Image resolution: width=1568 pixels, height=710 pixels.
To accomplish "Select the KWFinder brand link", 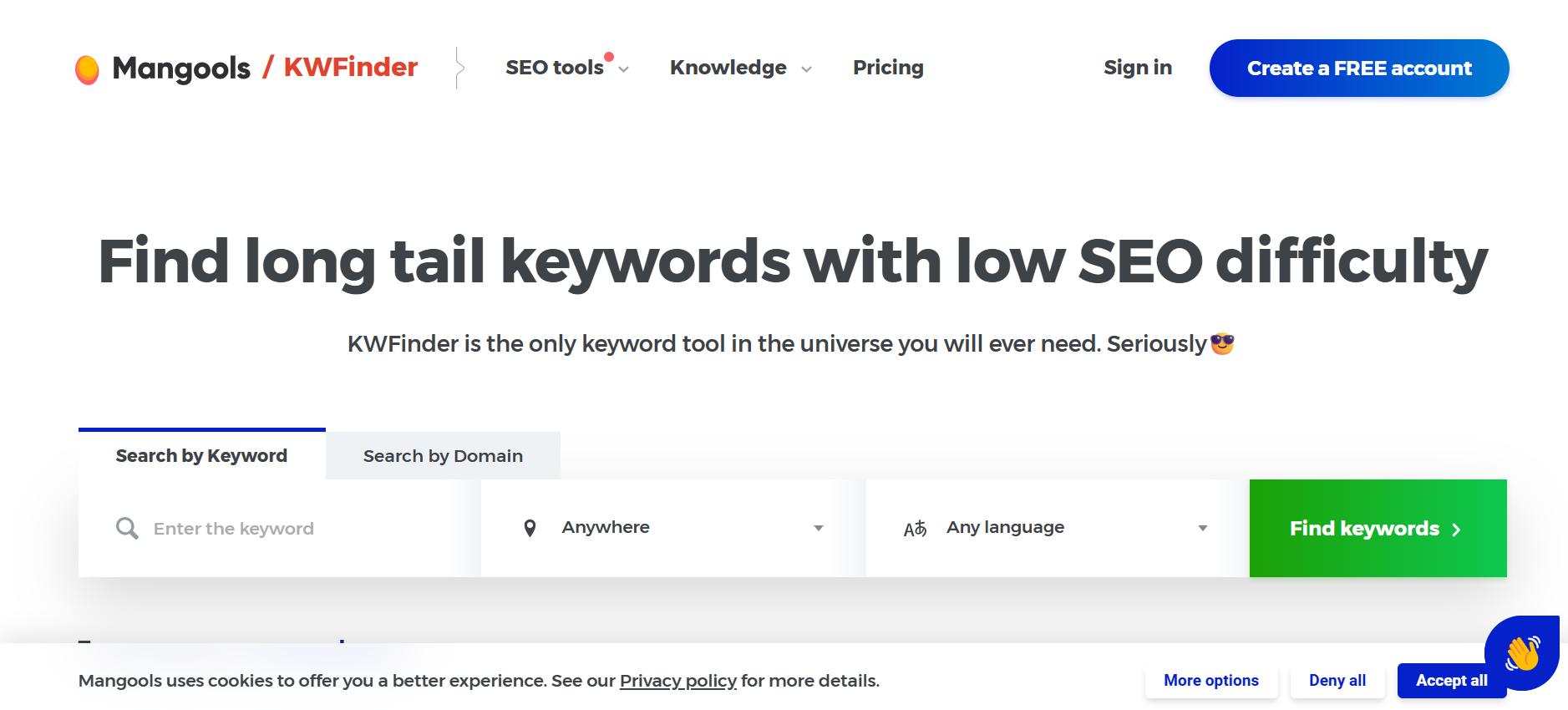I will tap(350, 67).
